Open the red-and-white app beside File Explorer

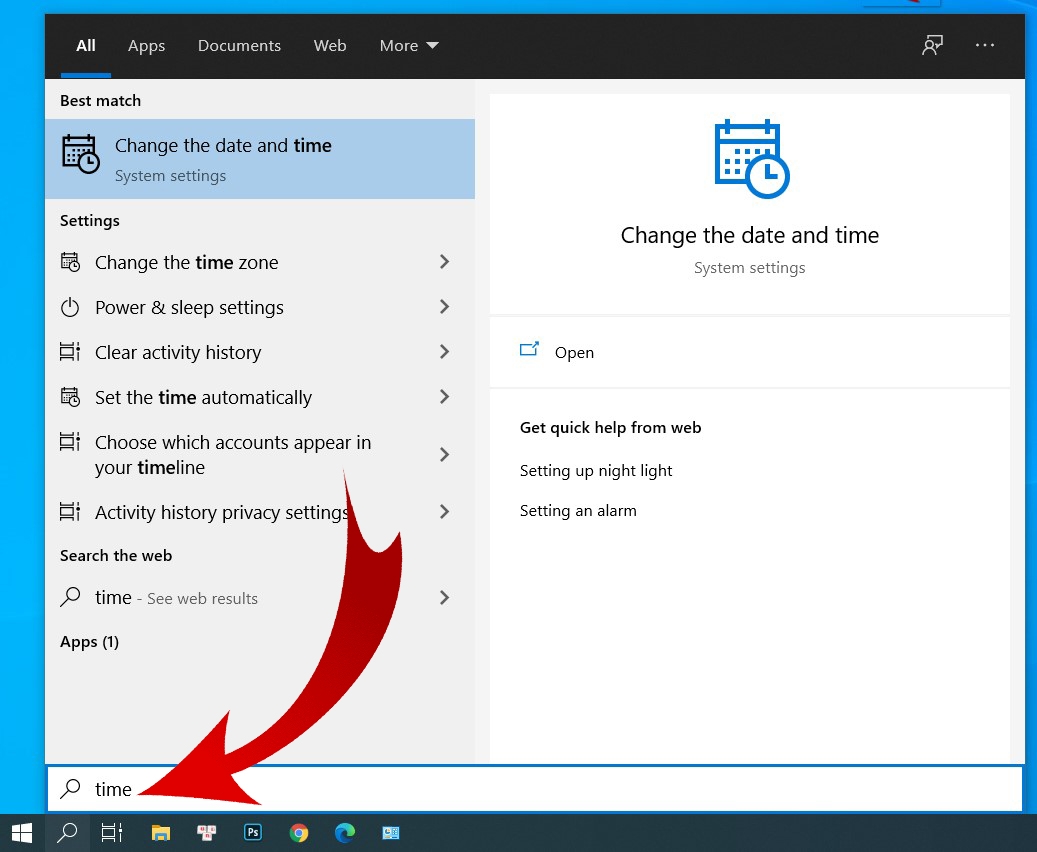click(207, 833)
